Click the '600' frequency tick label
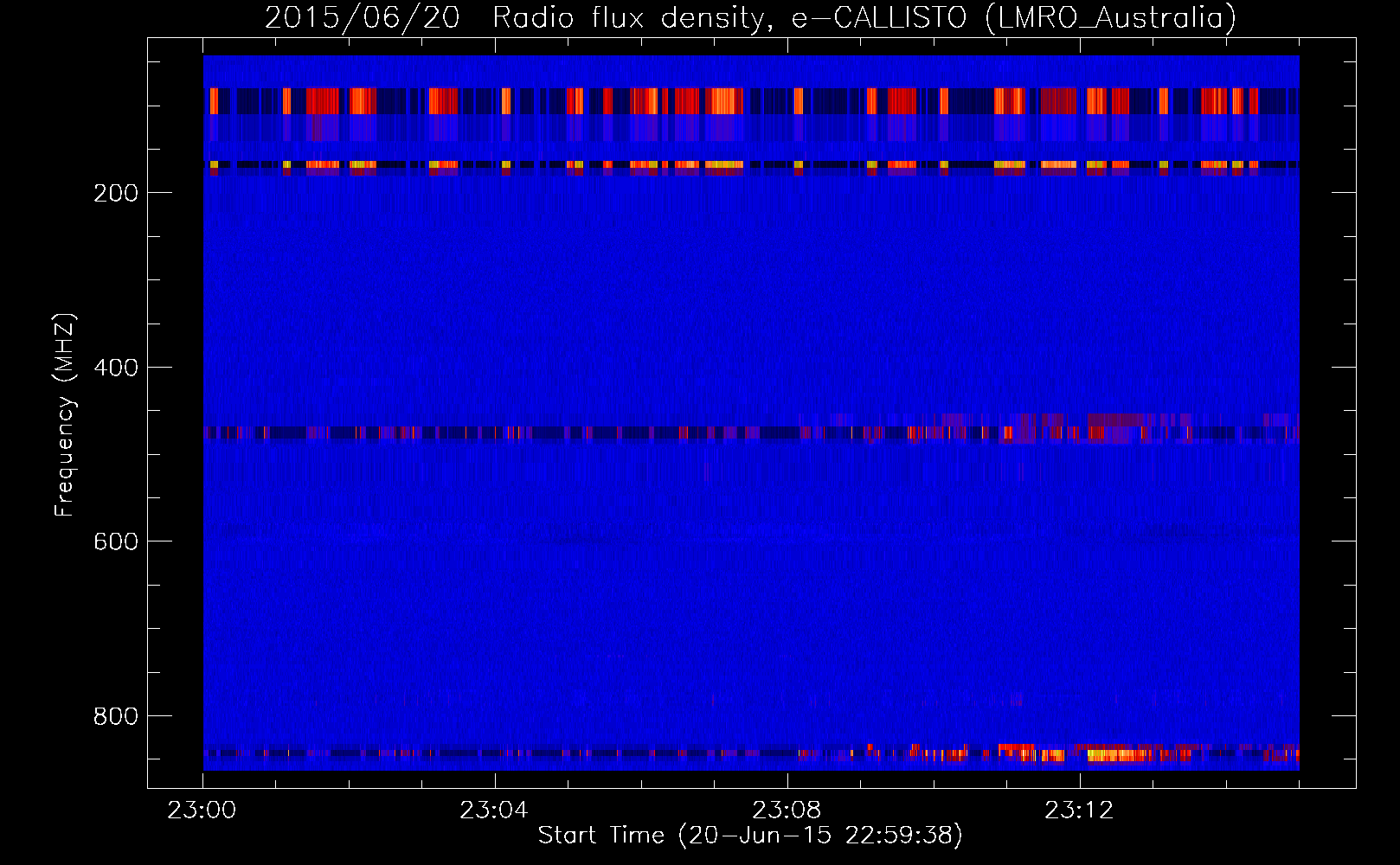This screenshot has height=865, width=1400. tap(116, 541)
